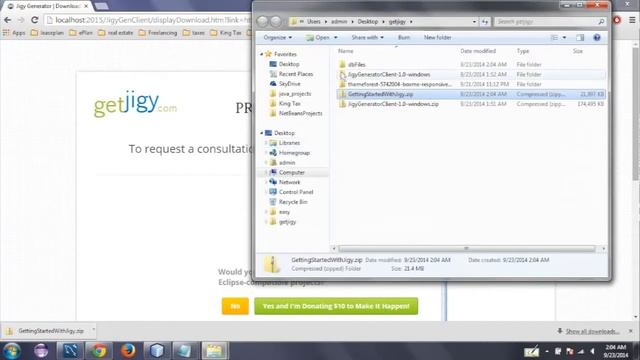The width and height of the screenshot is (640, 360).
Task: Click green Donating $10 button
Action: [336, 306]
